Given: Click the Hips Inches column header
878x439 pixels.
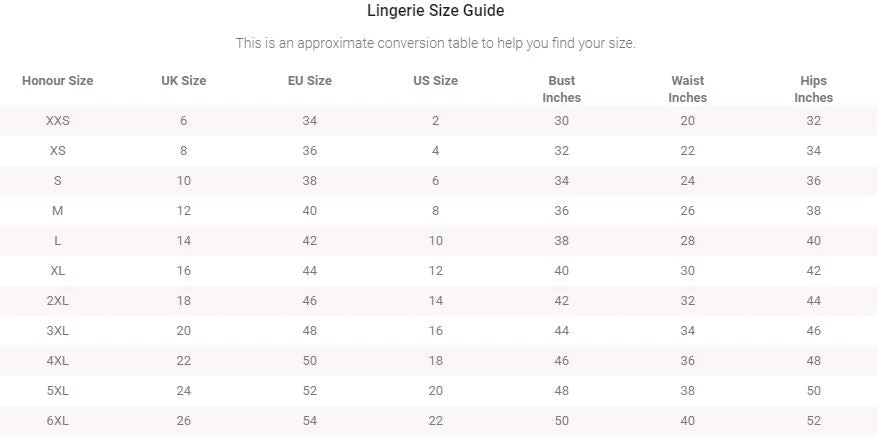Looking at the screenshot, I should pos(814,89).
